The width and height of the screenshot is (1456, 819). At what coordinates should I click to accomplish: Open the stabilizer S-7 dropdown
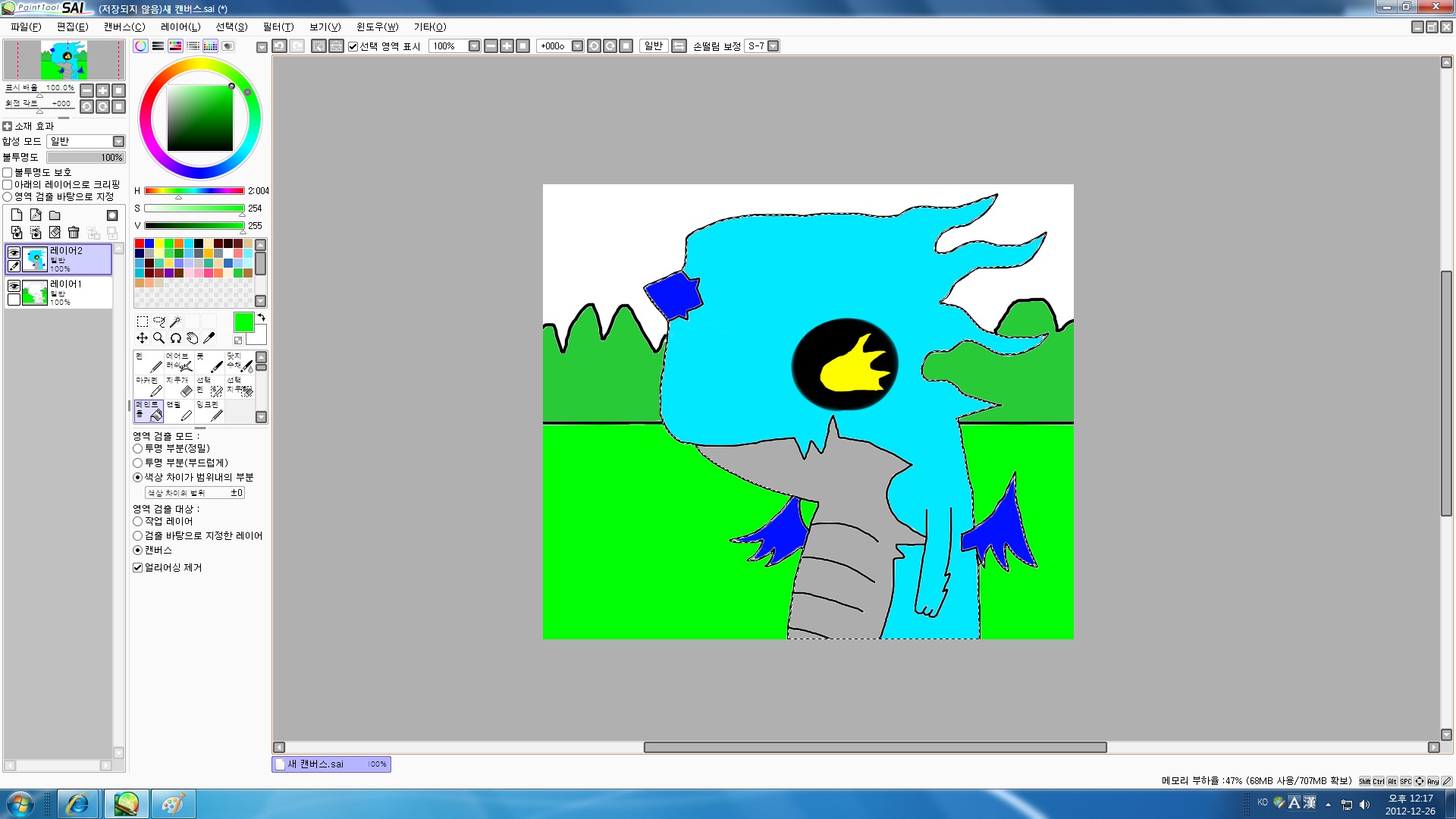pyautogui.click(x=773, y=46)
